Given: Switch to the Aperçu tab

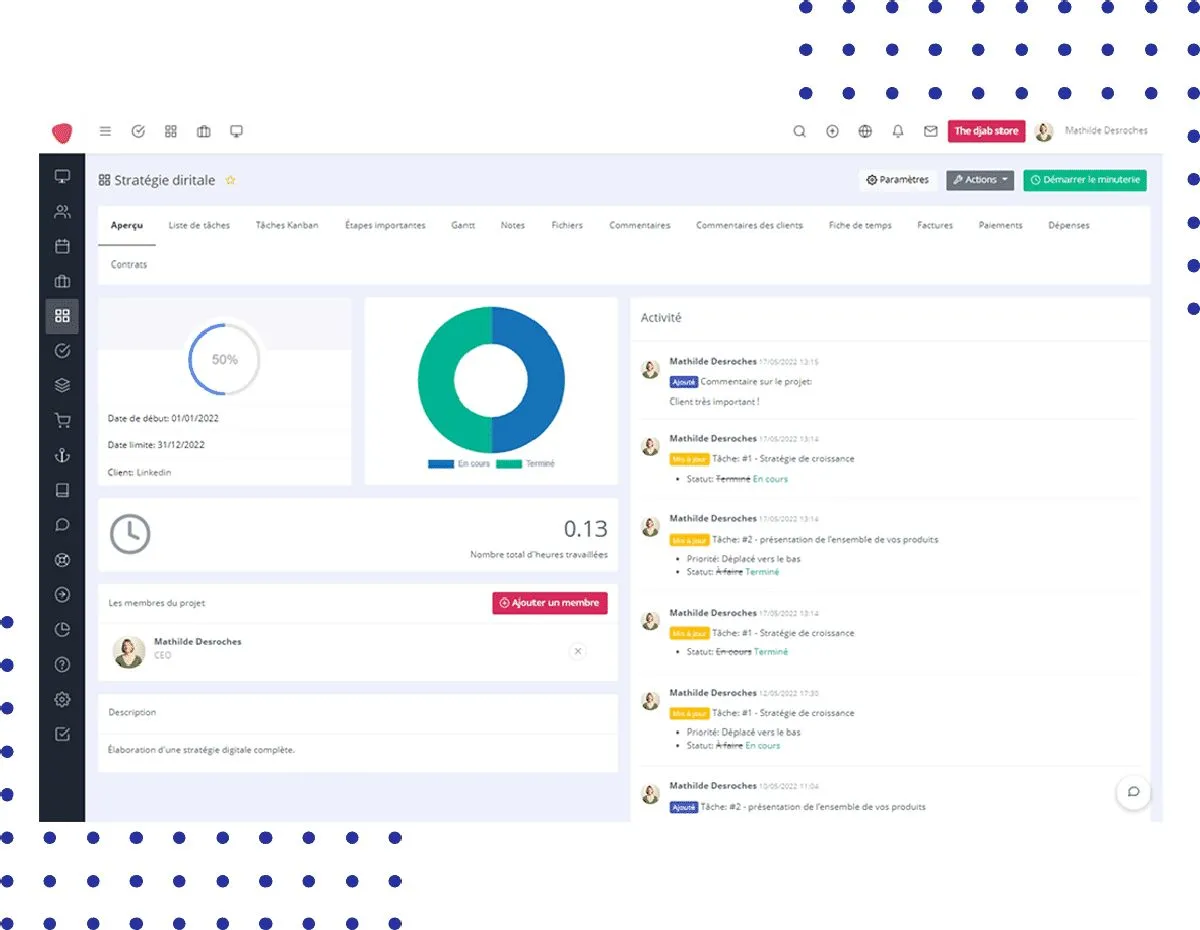Looking at the screenshot, I should tap(127, 225).
